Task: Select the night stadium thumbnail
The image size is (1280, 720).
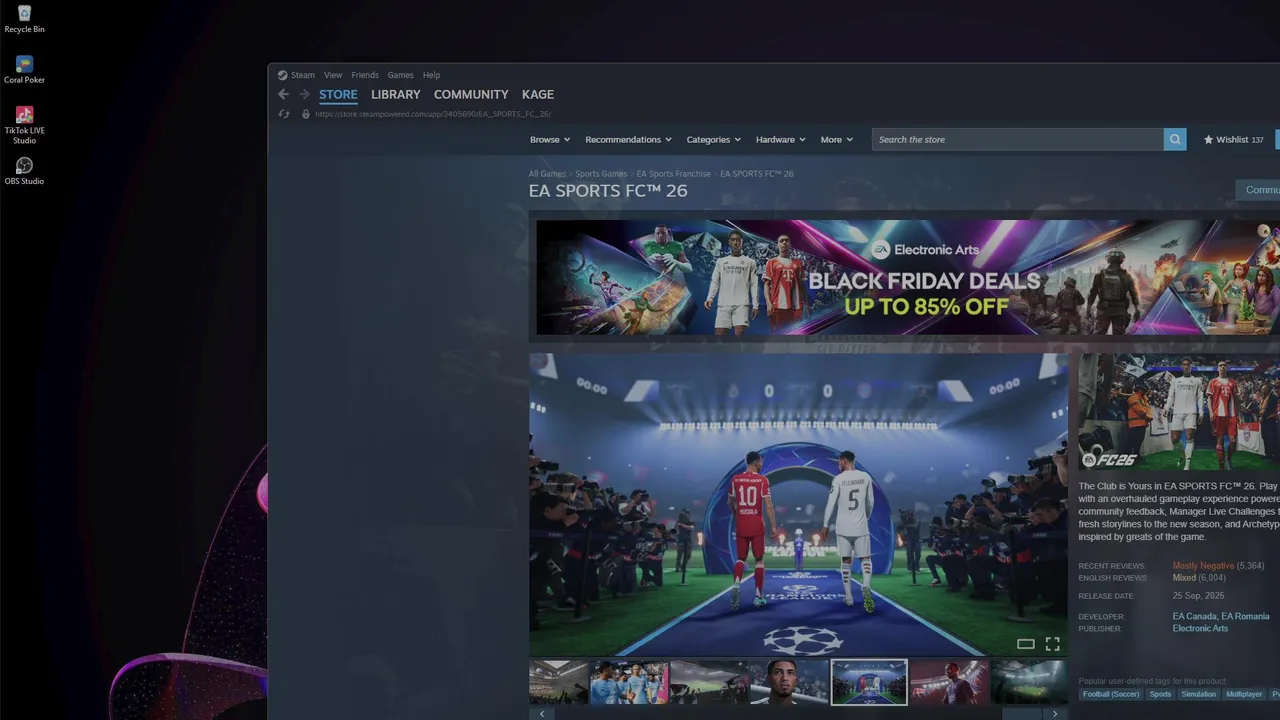Action: 1029,682
